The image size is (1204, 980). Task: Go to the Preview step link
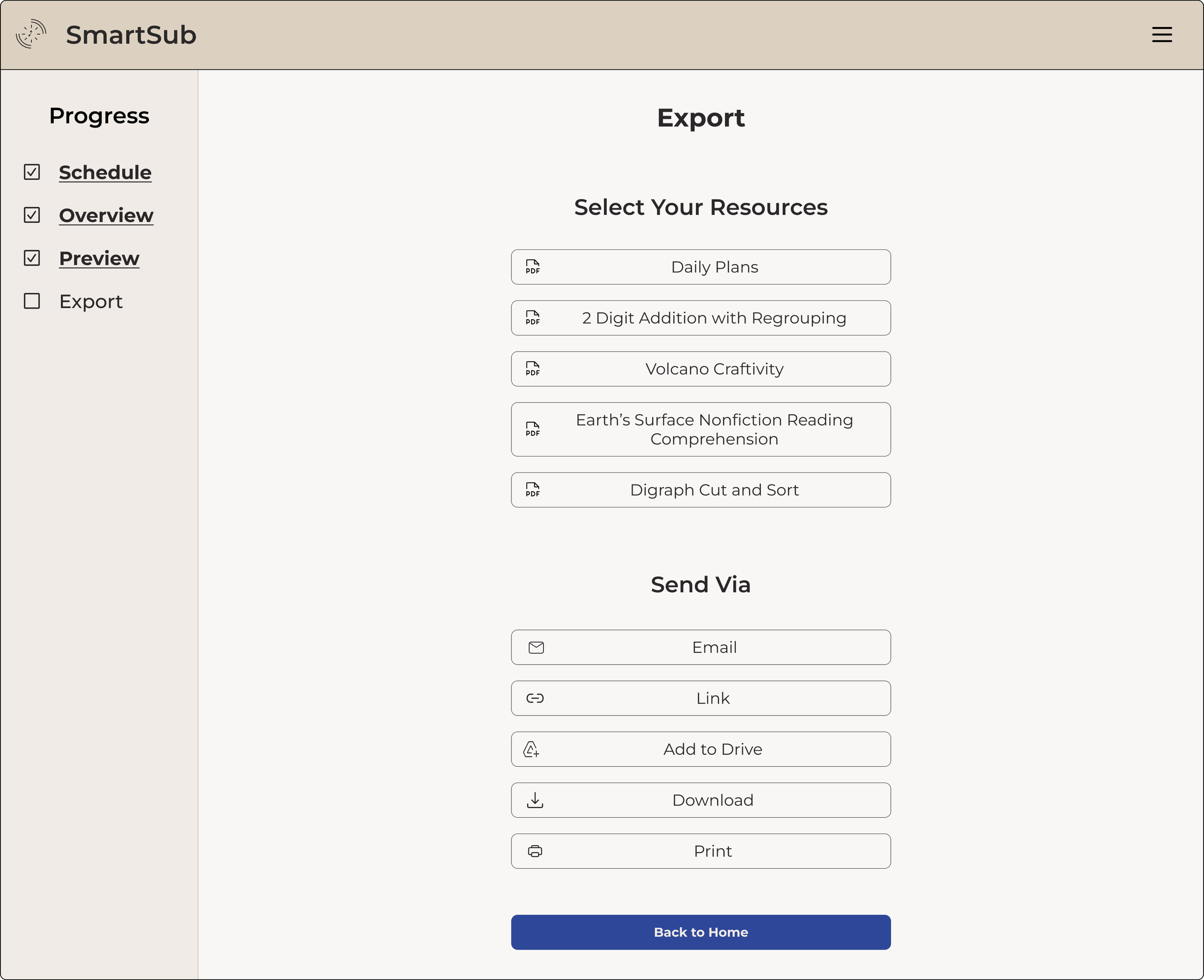pos(99,258)
